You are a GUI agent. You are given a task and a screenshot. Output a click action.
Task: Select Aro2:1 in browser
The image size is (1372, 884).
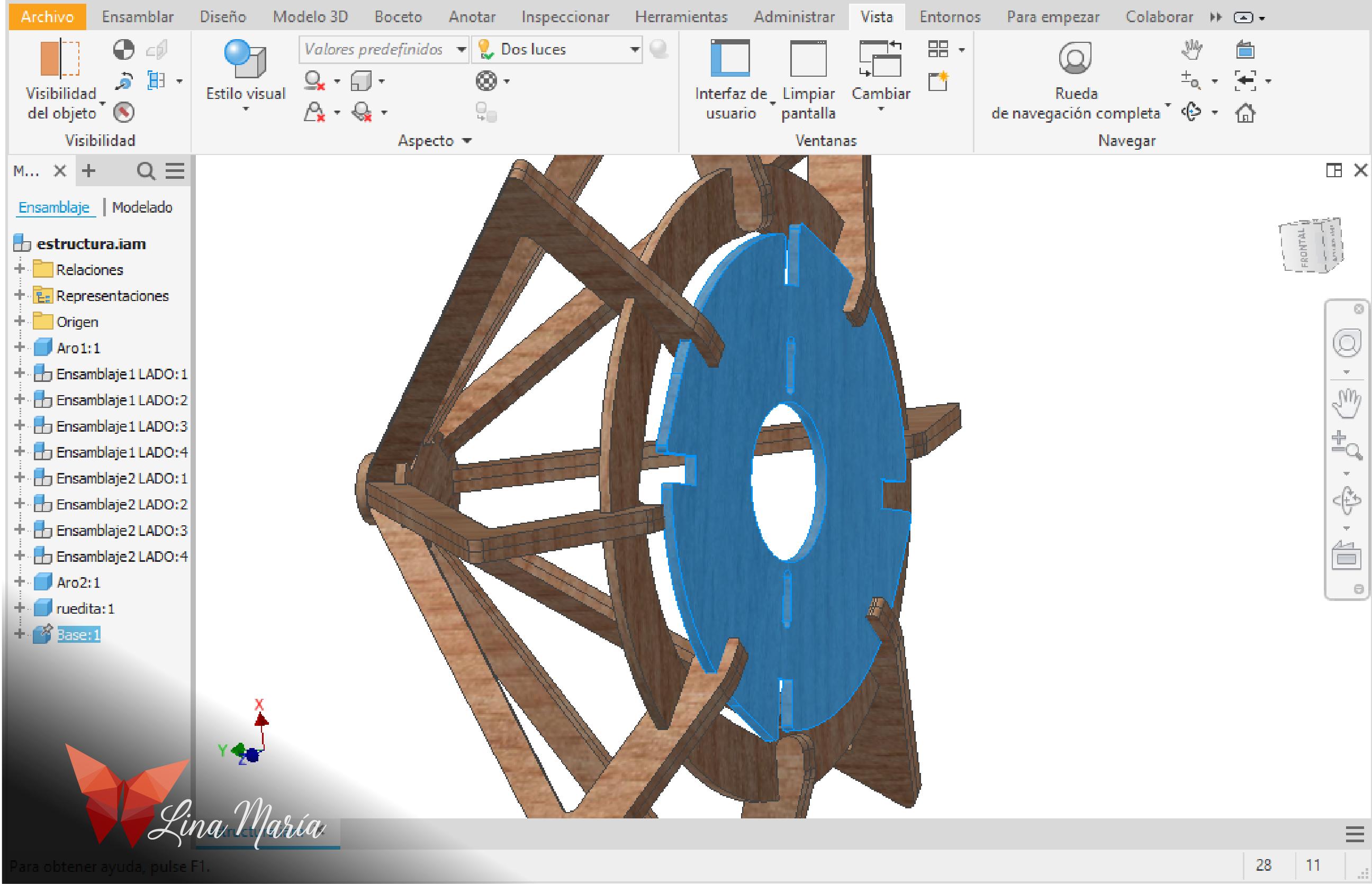click(78, 582)
